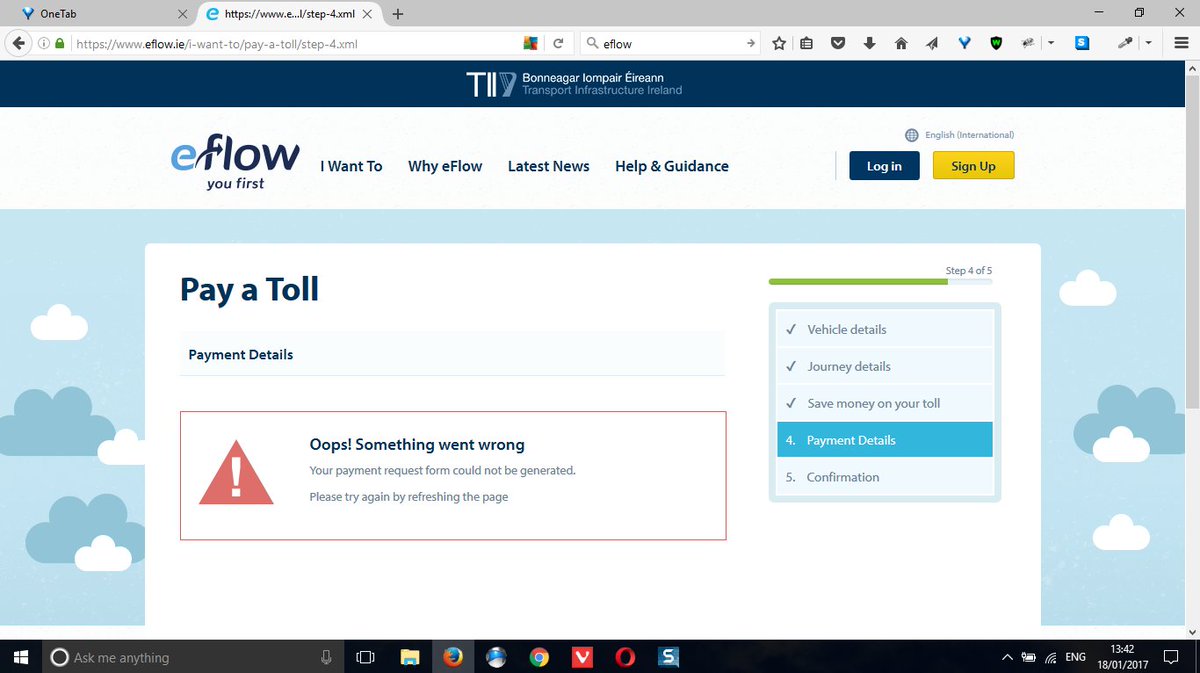Click the colorful extension icon in address bar
This screenshot has height=673, width=1200.
pos(532,44)
